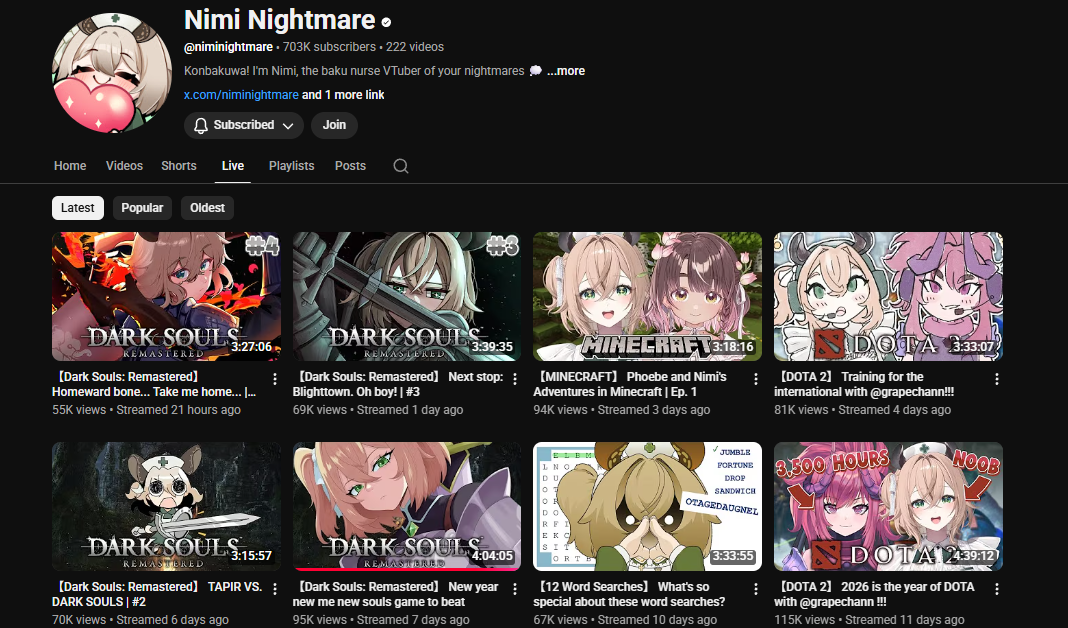1068x628 pixels.
Task: Select the Latest sort chip
Action: click(x=78, y=208)
